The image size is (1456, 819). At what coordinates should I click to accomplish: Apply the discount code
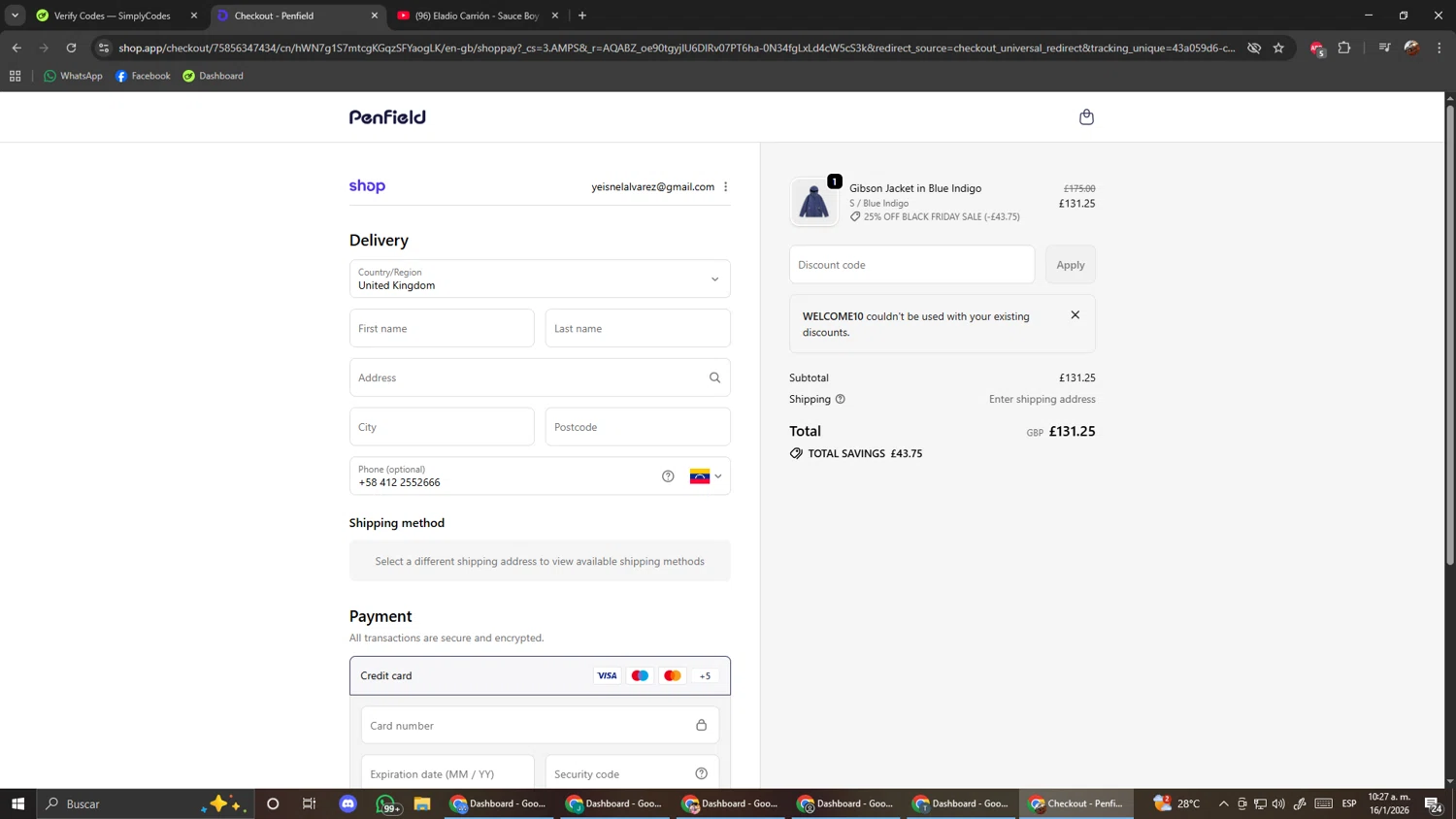click(1071, 264)
